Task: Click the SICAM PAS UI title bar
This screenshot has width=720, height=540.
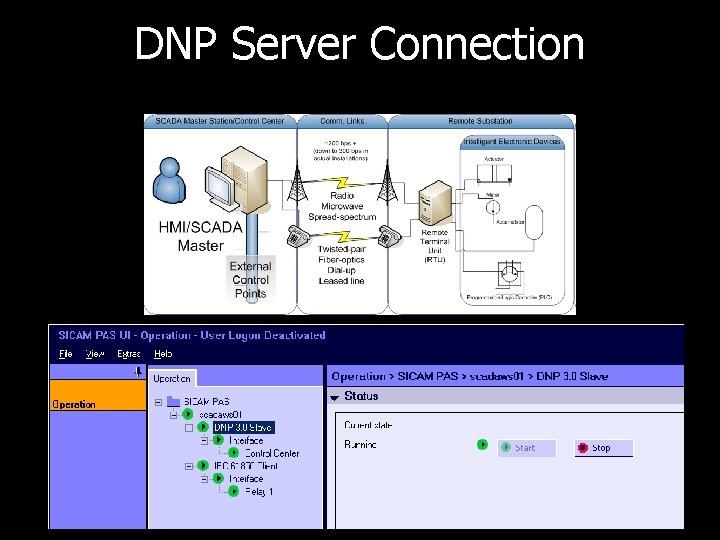Action: pyautogui.click(x=366, y=335)
